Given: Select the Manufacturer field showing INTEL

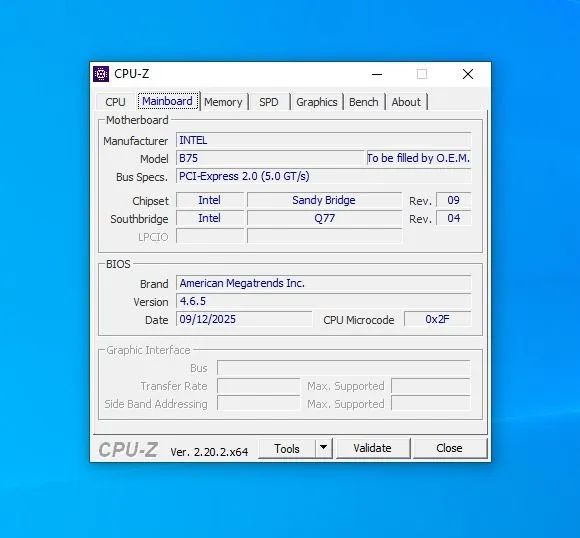Looking at the screenshot, I should (x=323, y=140).
